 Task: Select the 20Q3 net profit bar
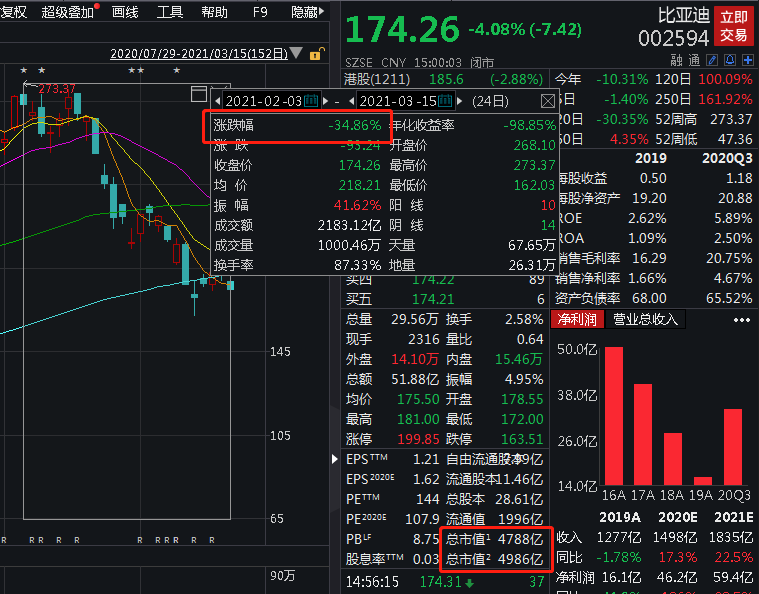[x=733, y=447]
